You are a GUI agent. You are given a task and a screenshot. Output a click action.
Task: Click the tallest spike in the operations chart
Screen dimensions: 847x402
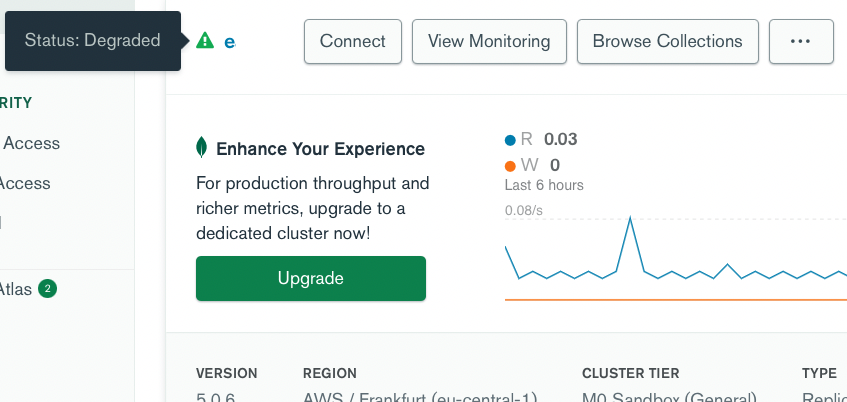coord(630,219)
